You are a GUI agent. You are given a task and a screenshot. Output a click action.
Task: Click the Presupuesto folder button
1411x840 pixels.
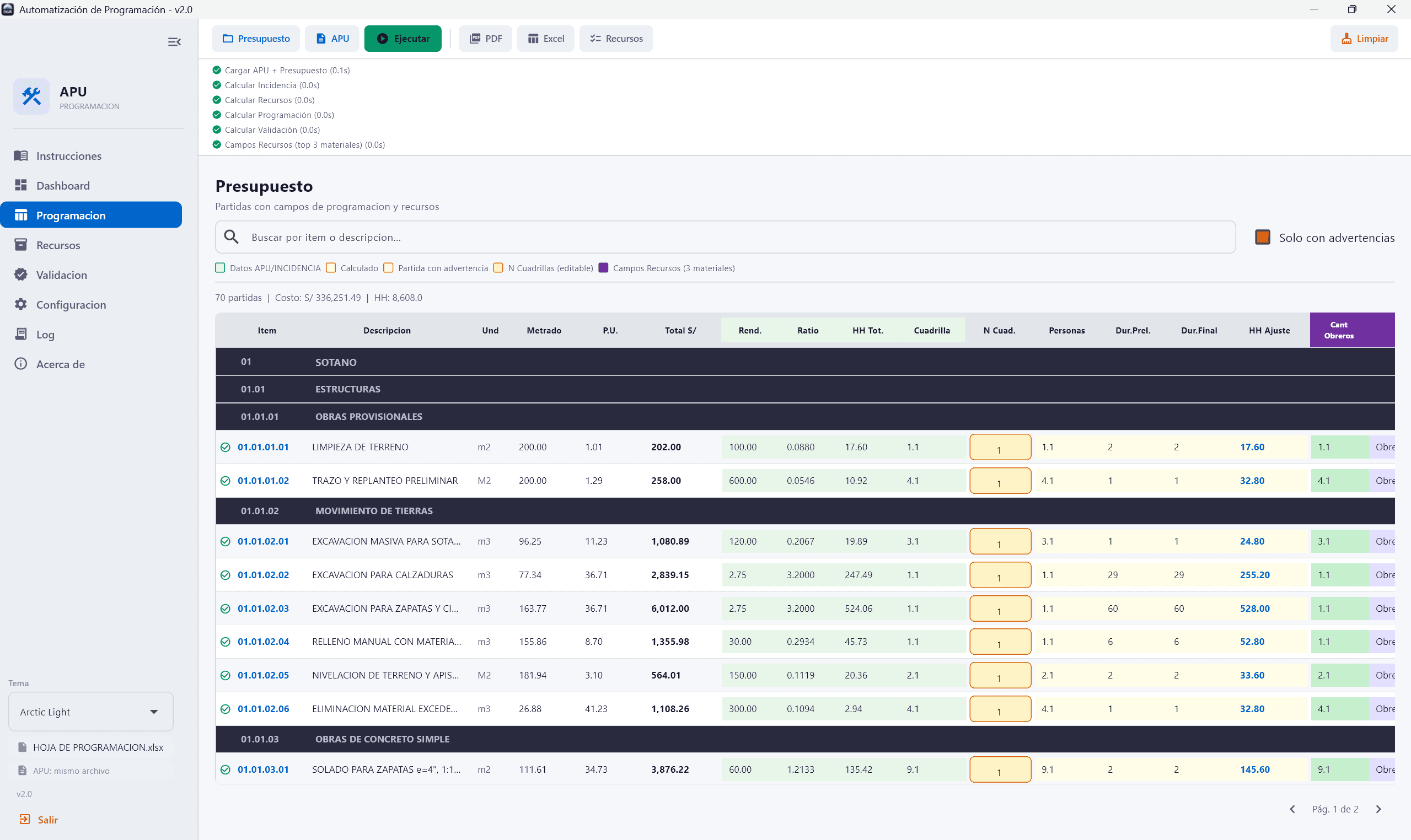(x=256, y=39)
